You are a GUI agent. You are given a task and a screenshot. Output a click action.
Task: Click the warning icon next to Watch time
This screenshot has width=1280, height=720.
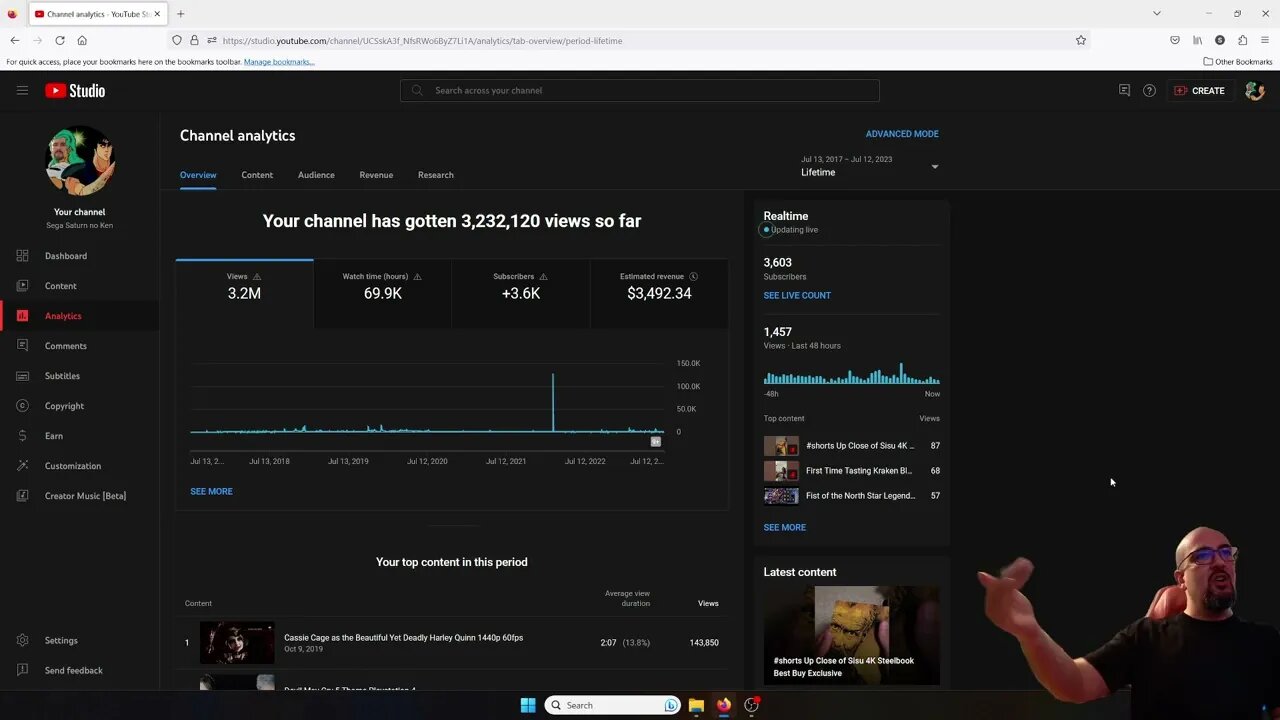click(x=417, y=277)
